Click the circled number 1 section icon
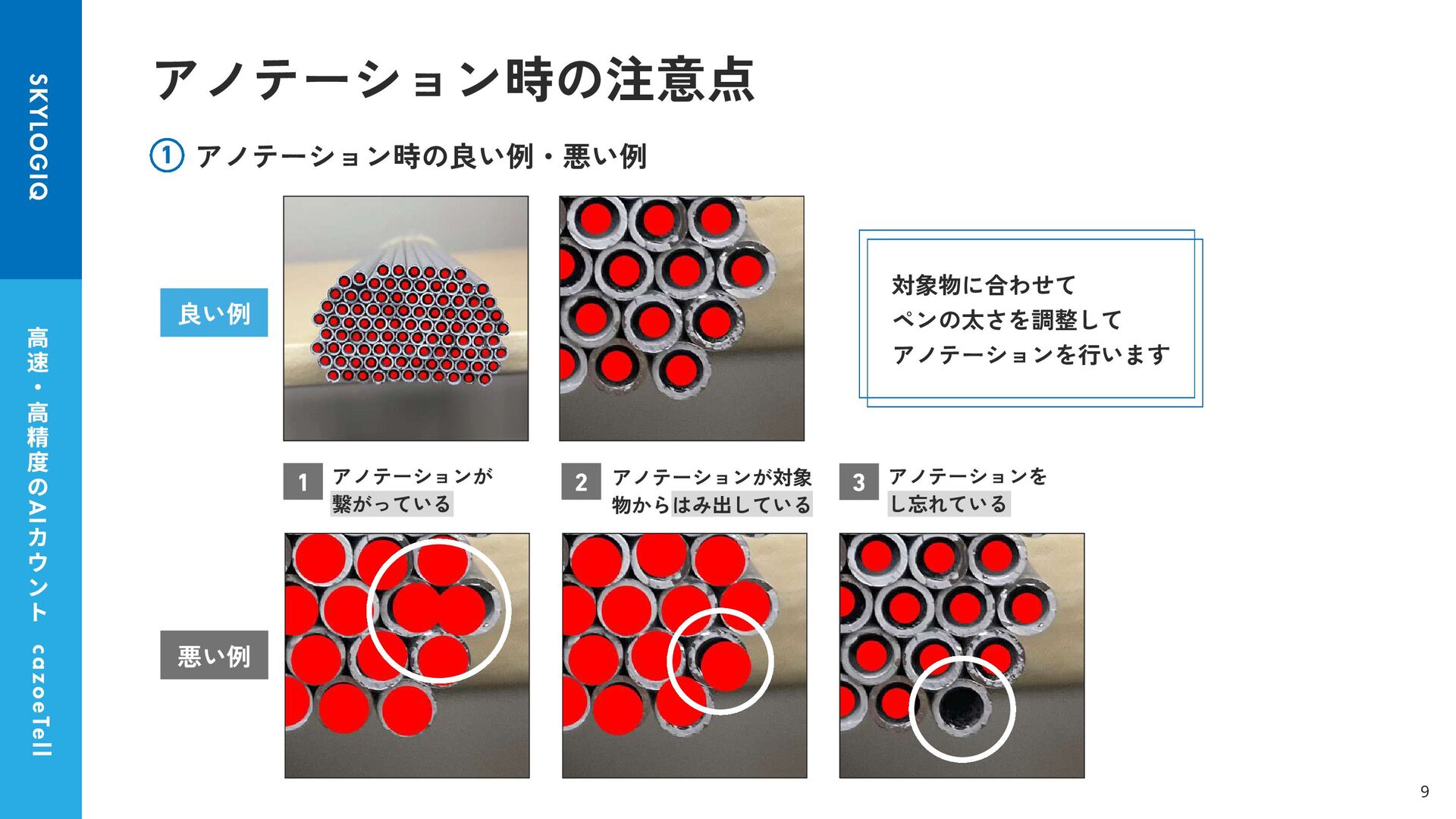The image size is (1456, 819). pyautogui.click(x=167, y=156)
